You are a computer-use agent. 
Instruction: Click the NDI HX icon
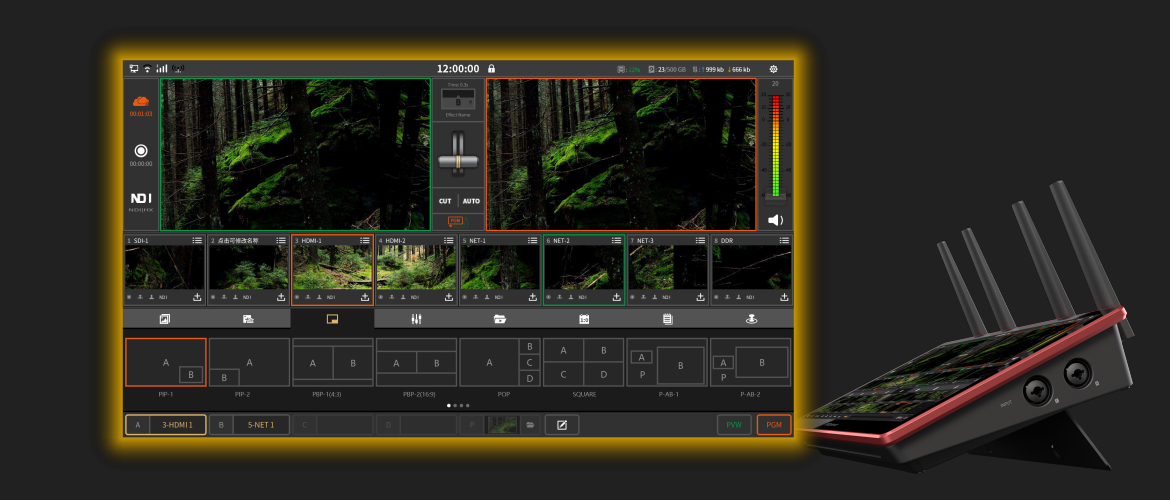(x=141, y=198)
